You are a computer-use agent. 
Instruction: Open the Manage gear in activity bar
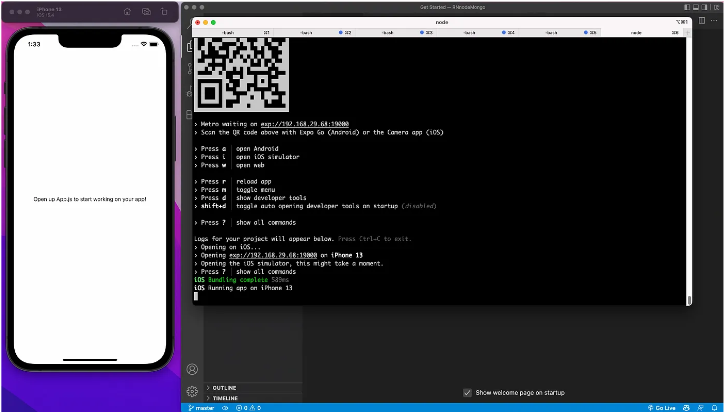point(192,391)
